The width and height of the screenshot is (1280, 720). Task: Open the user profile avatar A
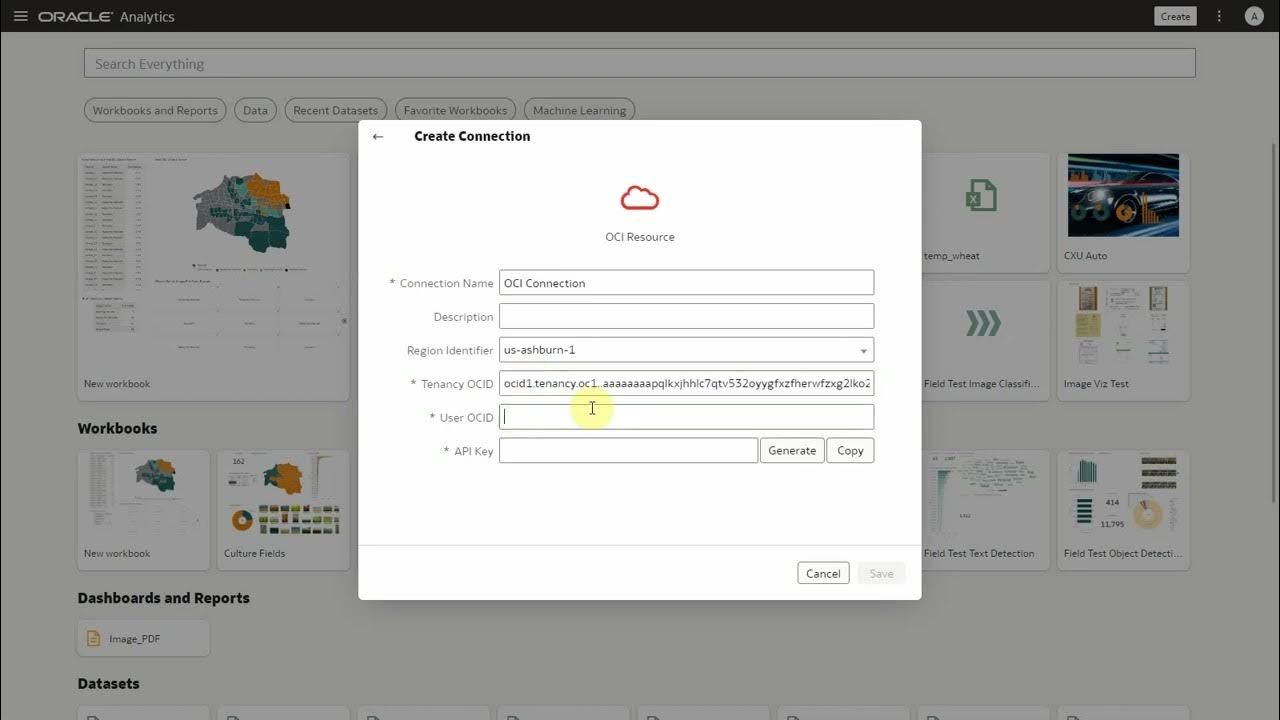click(1253, 16)
